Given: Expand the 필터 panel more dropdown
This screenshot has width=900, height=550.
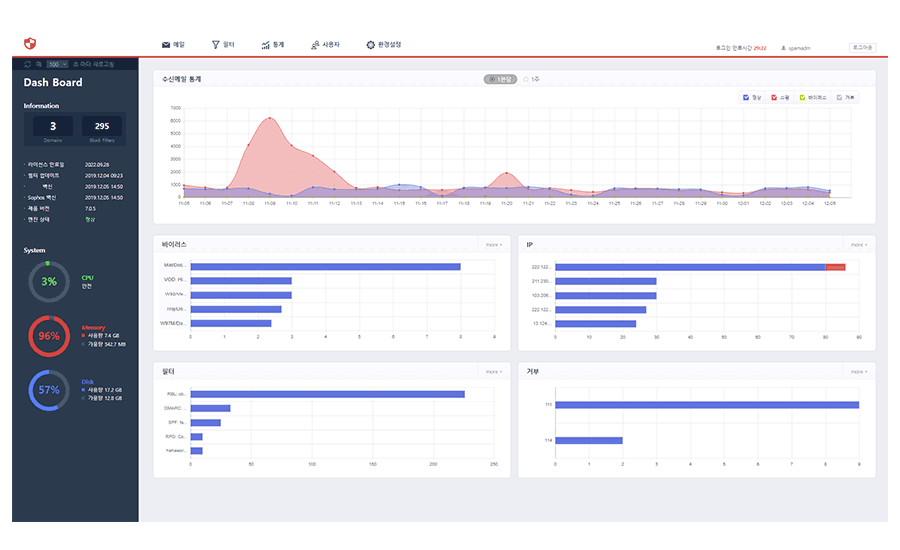Looking at the screenshot, I should tap(494, 372).
